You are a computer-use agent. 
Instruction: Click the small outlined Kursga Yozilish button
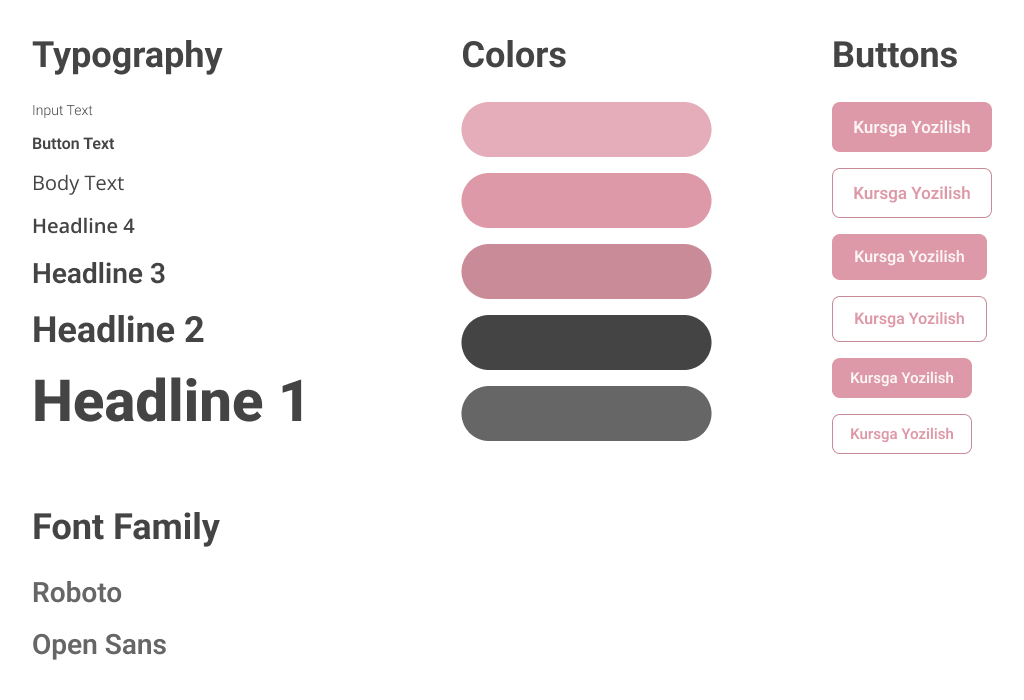[902, 434]
